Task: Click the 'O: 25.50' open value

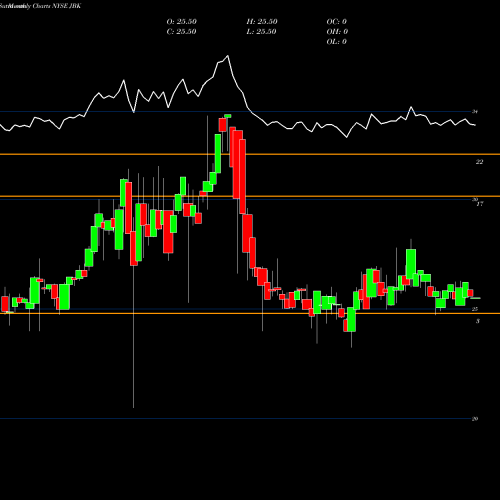Action: click(x=182, y=22)
